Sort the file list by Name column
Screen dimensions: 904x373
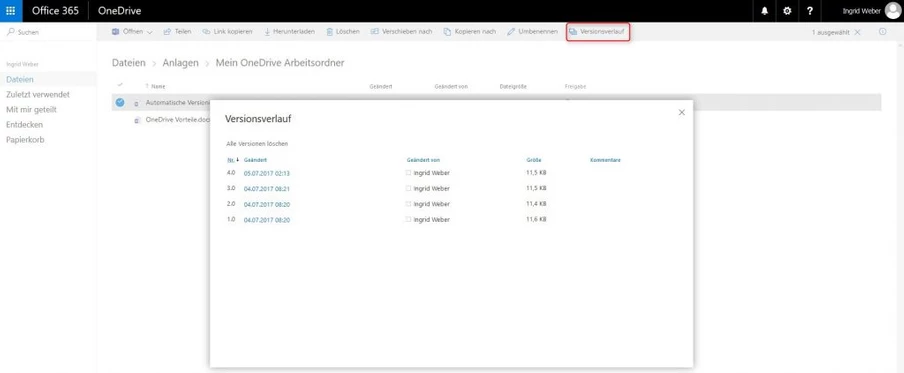click(158, 86)
